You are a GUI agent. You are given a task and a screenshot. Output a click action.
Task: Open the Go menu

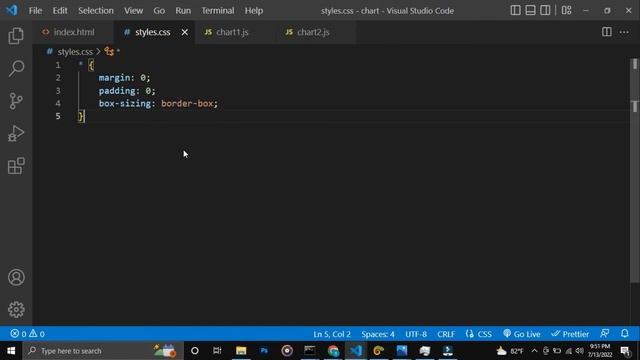(x=159, y=11)
